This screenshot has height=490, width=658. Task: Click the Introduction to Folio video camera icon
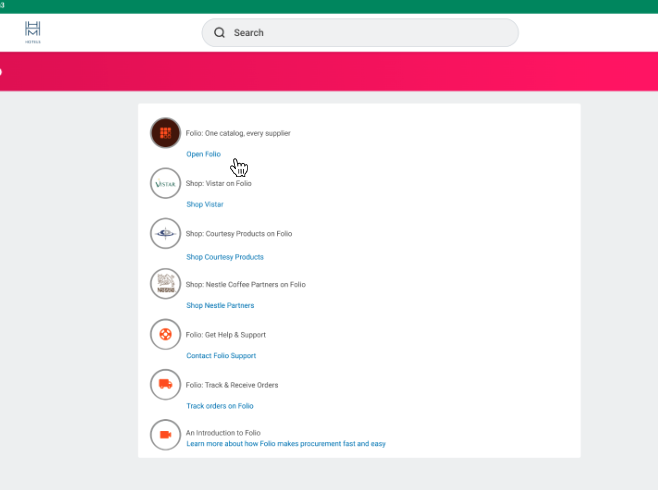tap(165, 435)
